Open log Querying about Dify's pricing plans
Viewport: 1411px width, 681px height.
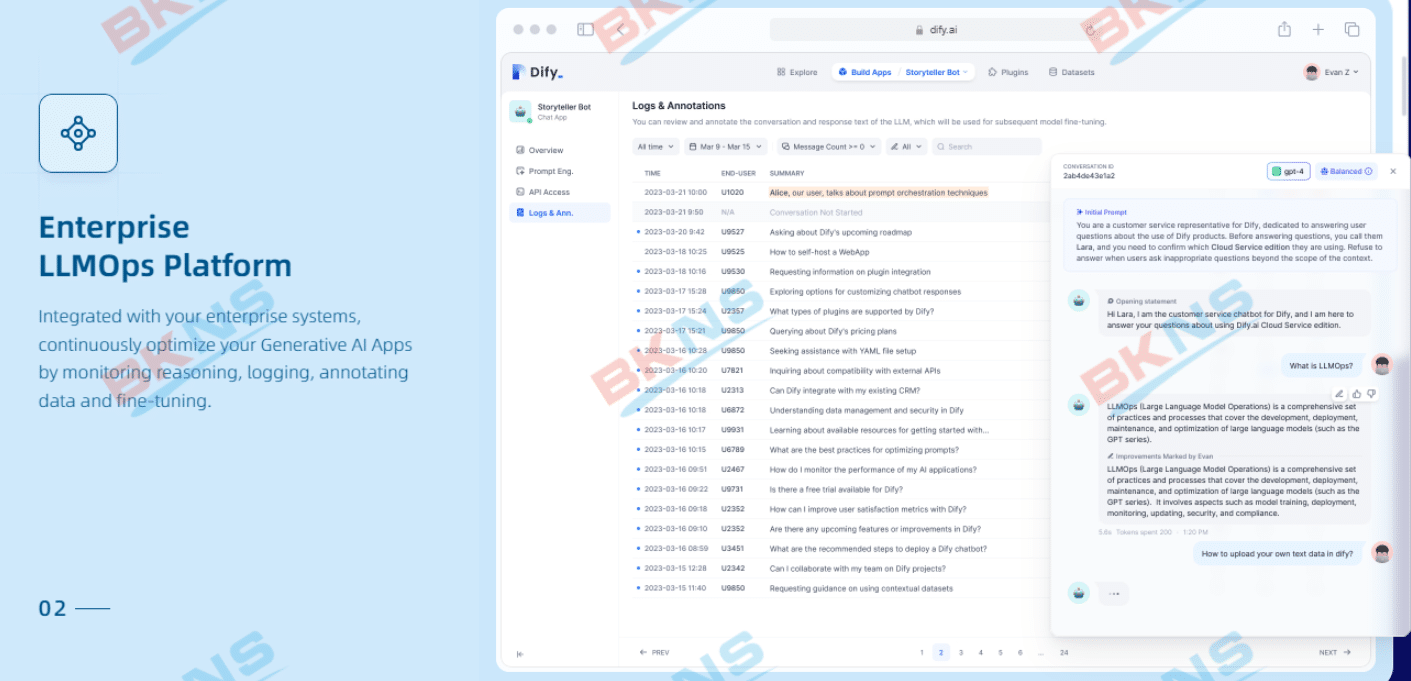pos(840,331)
